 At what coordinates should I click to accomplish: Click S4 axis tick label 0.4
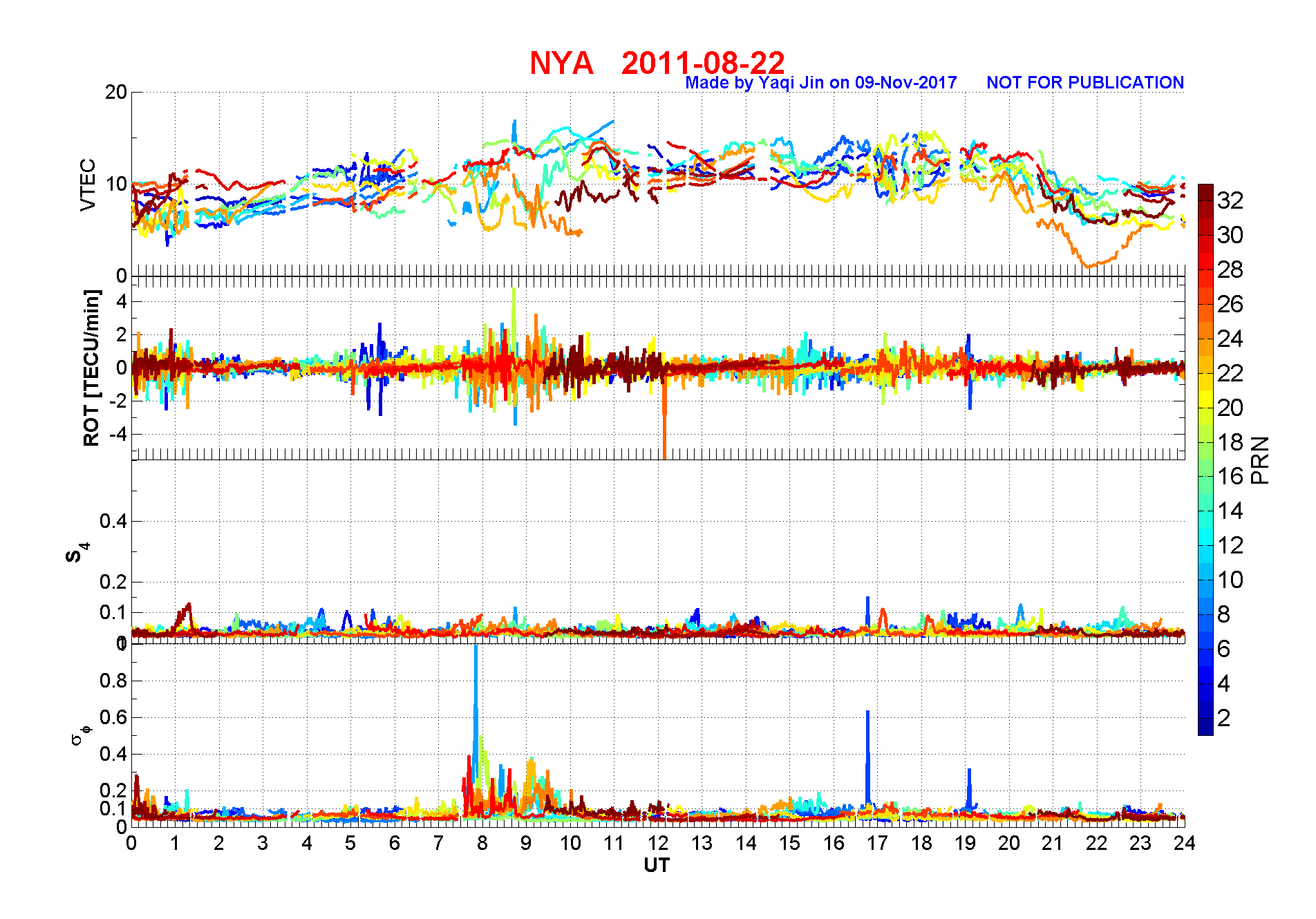(x=114, y=521)
